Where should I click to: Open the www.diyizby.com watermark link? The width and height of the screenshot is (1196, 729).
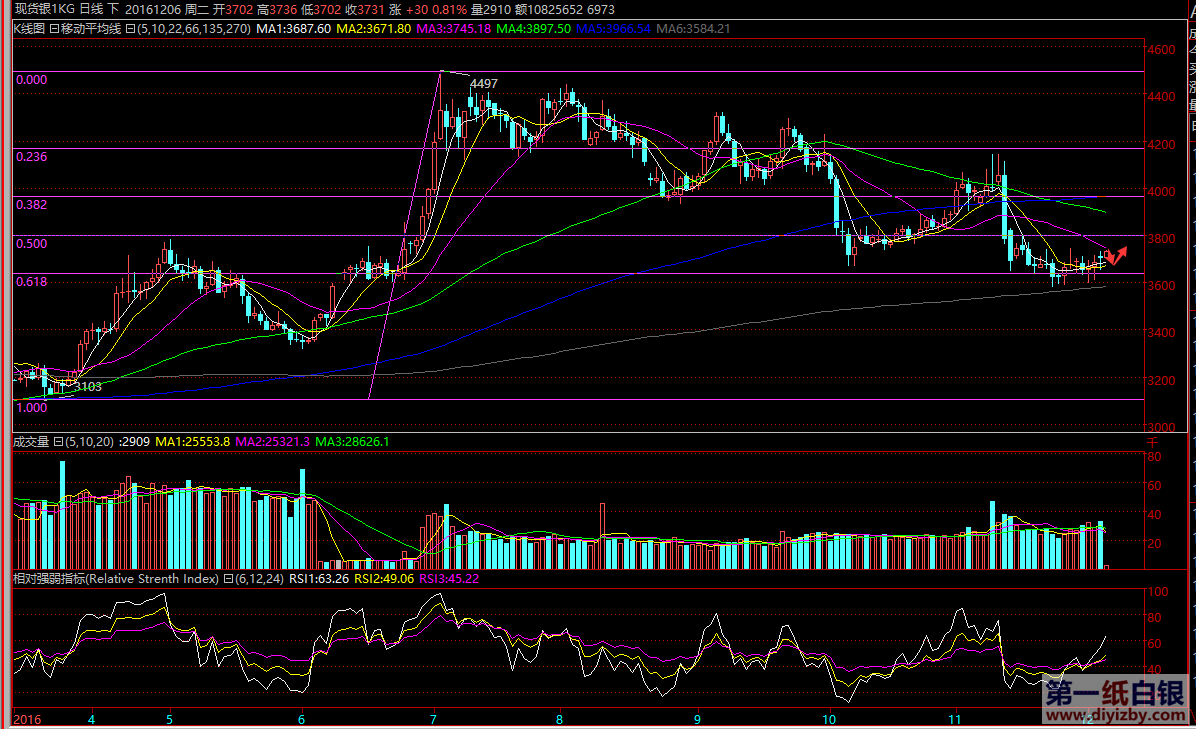pyautogui.click(x=1114, y=717)
